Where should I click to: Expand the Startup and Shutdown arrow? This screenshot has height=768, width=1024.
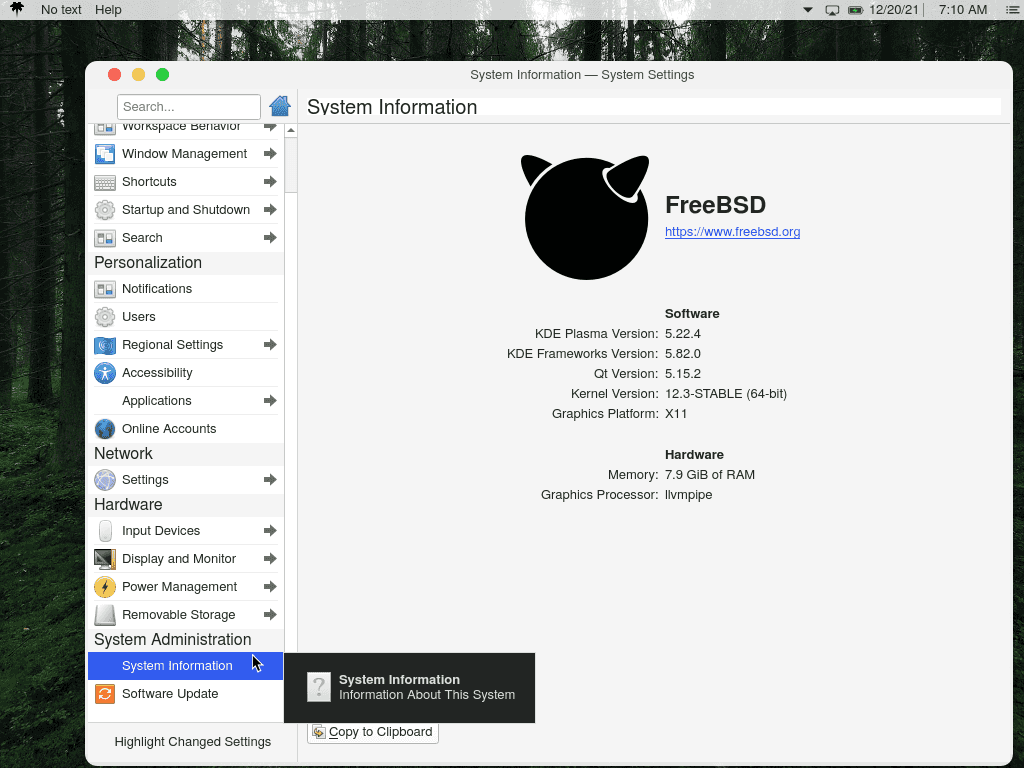270,209
